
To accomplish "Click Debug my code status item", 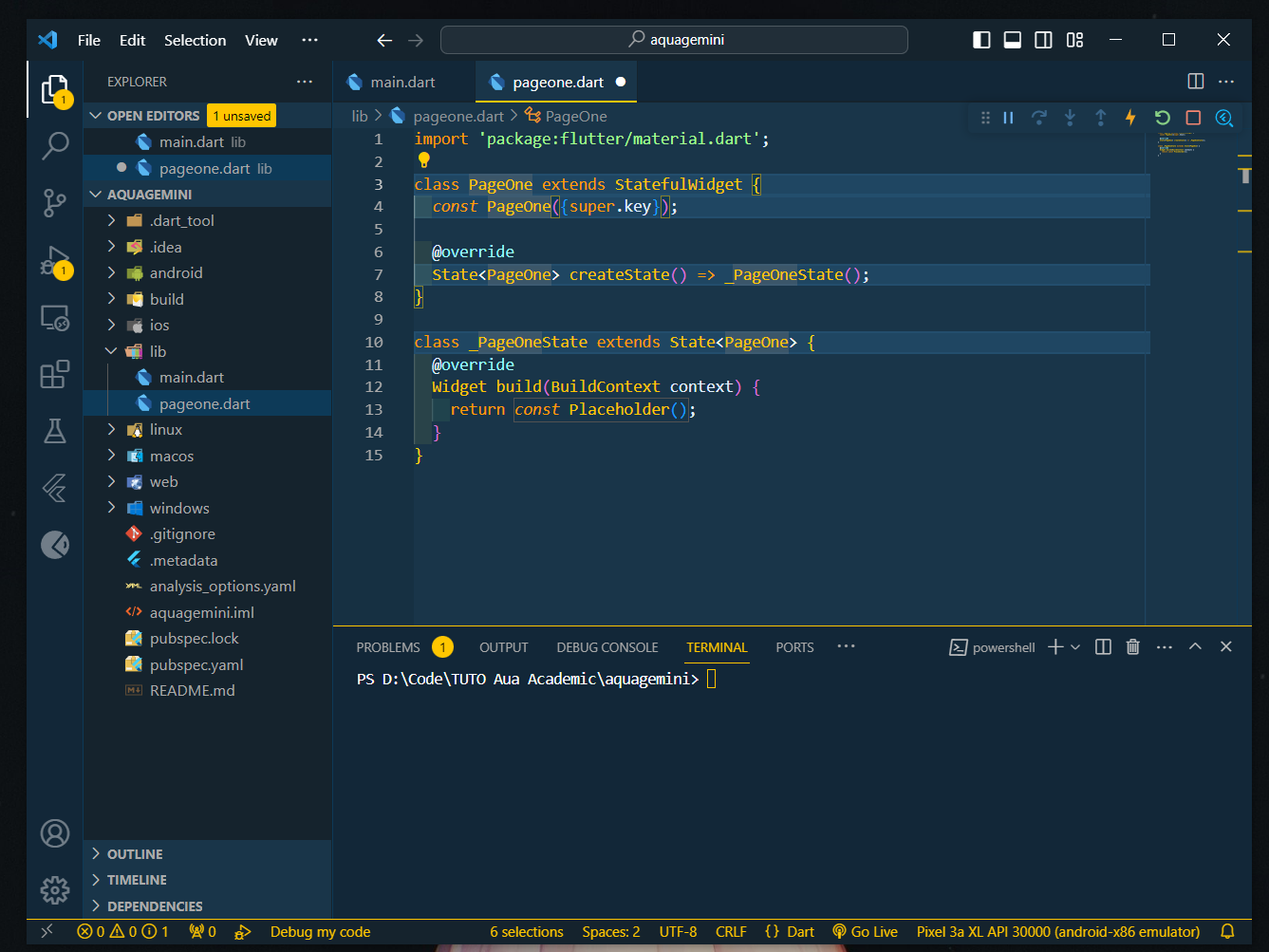I will (x=320, y=932).
